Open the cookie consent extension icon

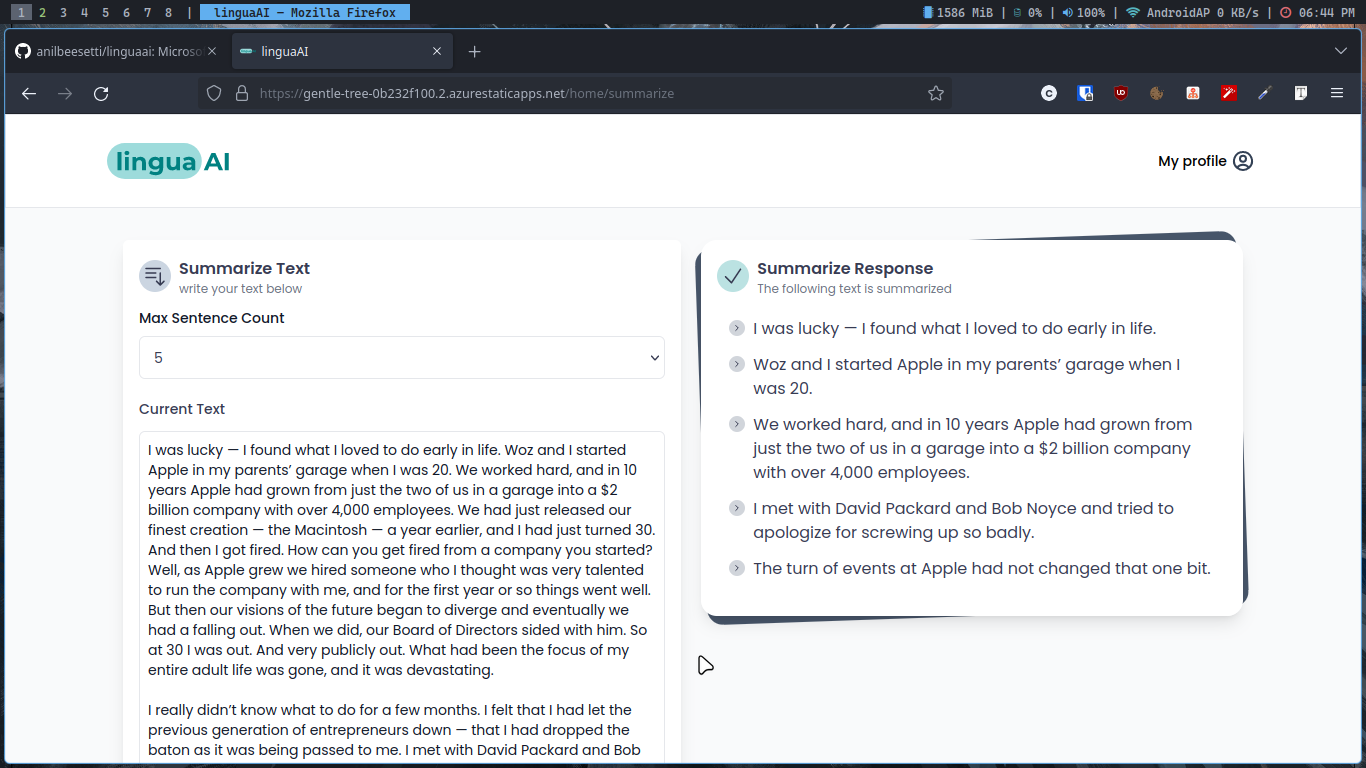click(1156, 92)
